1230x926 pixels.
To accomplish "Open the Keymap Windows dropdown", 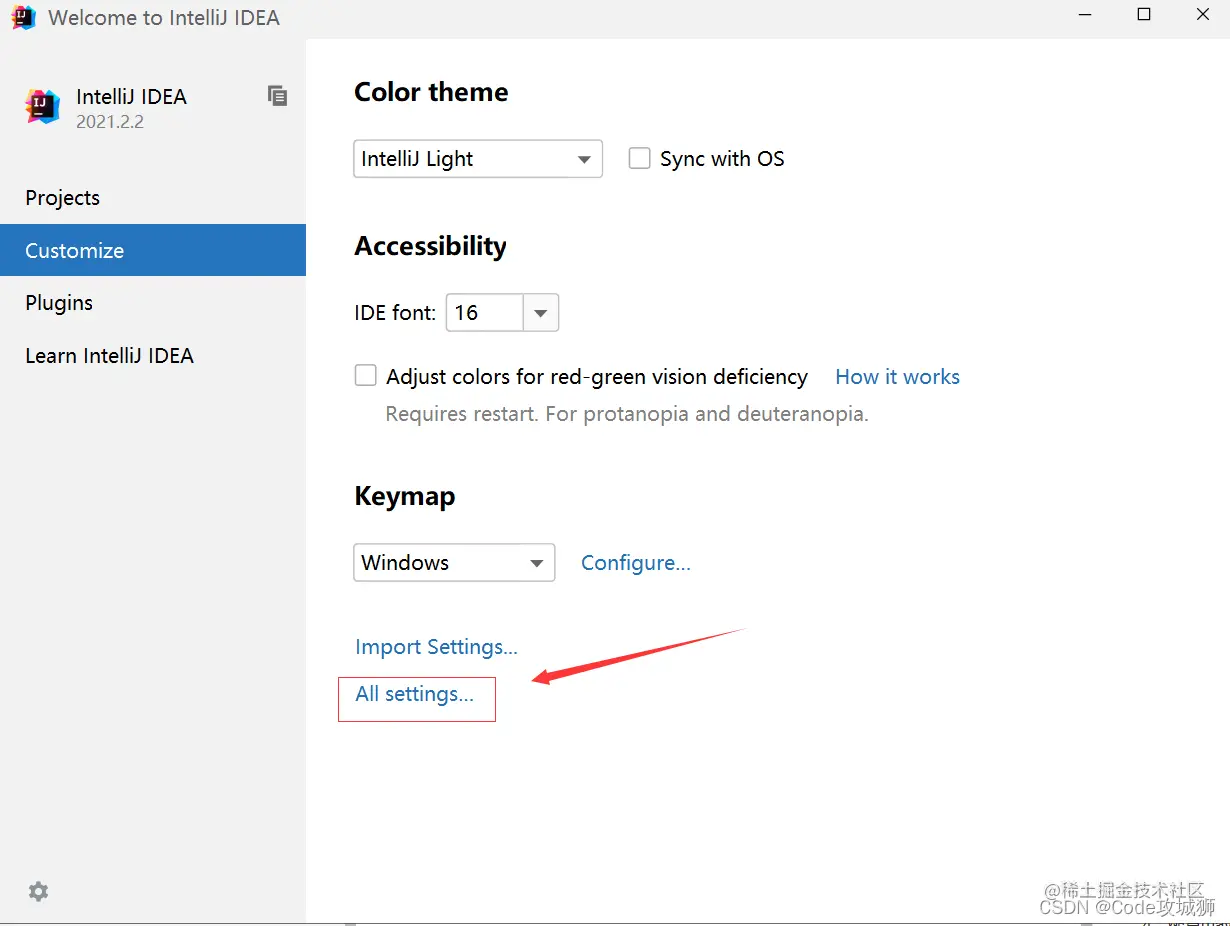I will pos(454,563).
